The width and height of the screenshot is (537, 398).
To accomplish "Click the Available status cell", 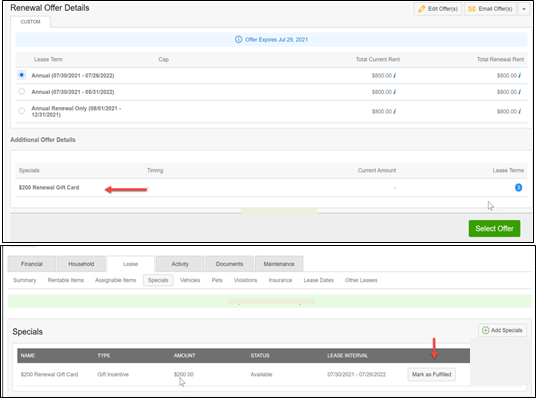I will point(261,374).
